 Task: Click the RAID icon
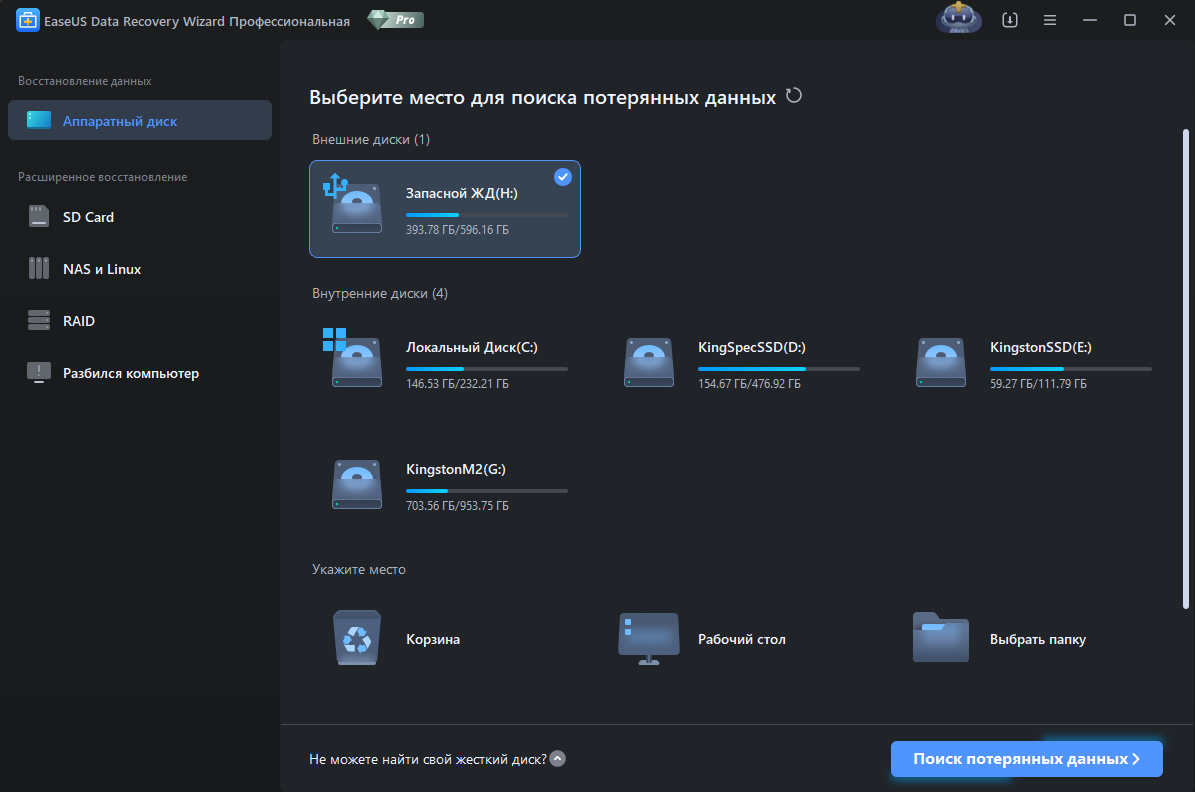pyautogui.click(x=39, y=320)
